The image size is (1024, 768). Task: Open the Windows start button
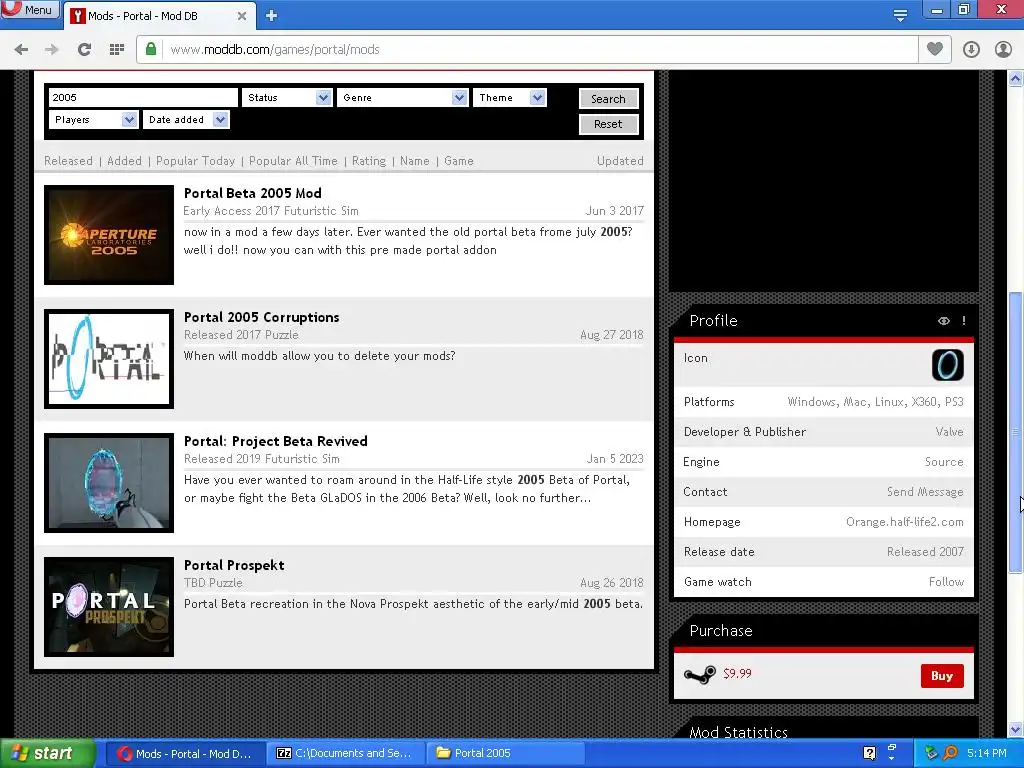point(47,754)
